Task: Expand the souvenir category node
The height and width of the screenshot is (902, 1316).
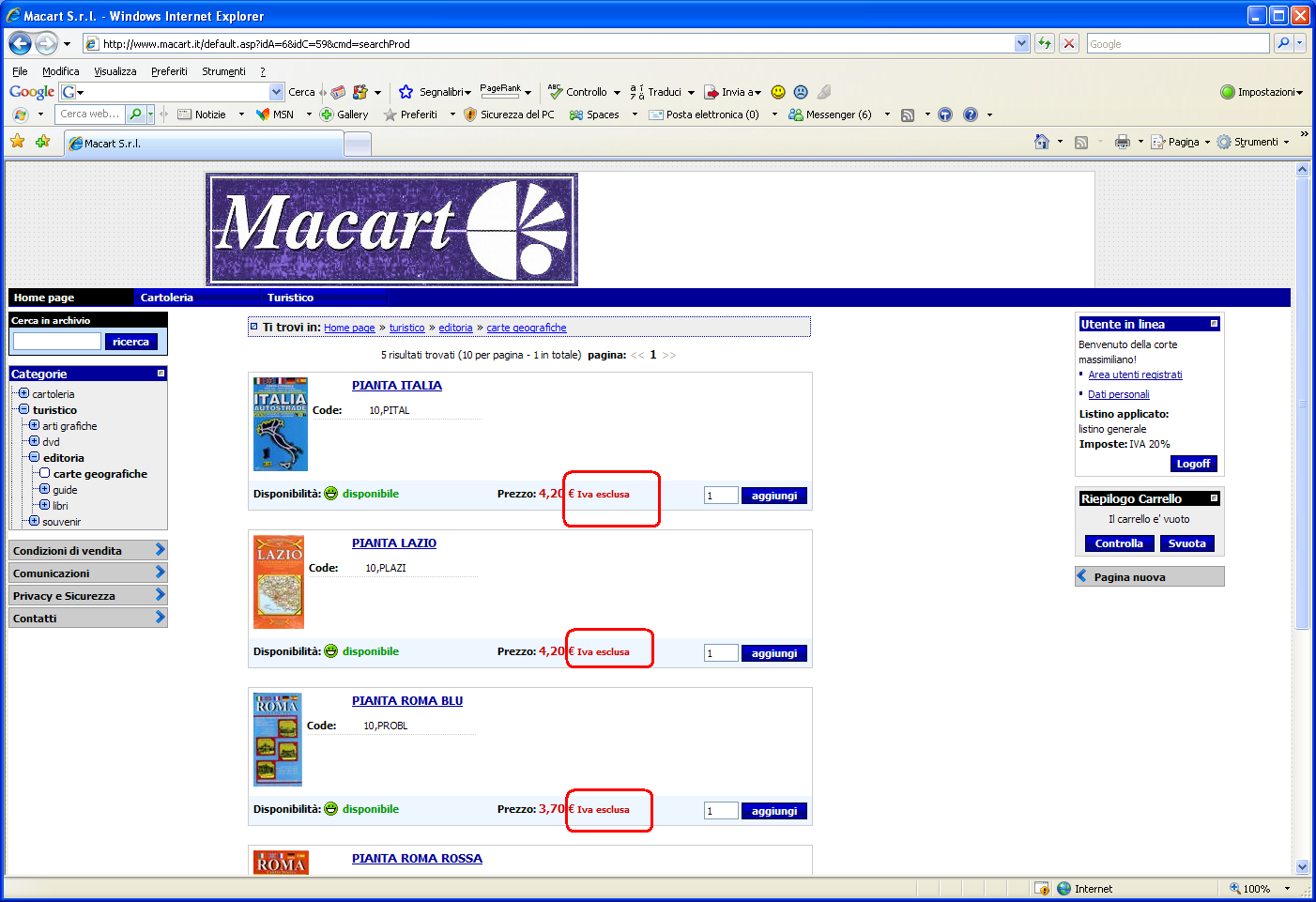Action: [34, 521]
